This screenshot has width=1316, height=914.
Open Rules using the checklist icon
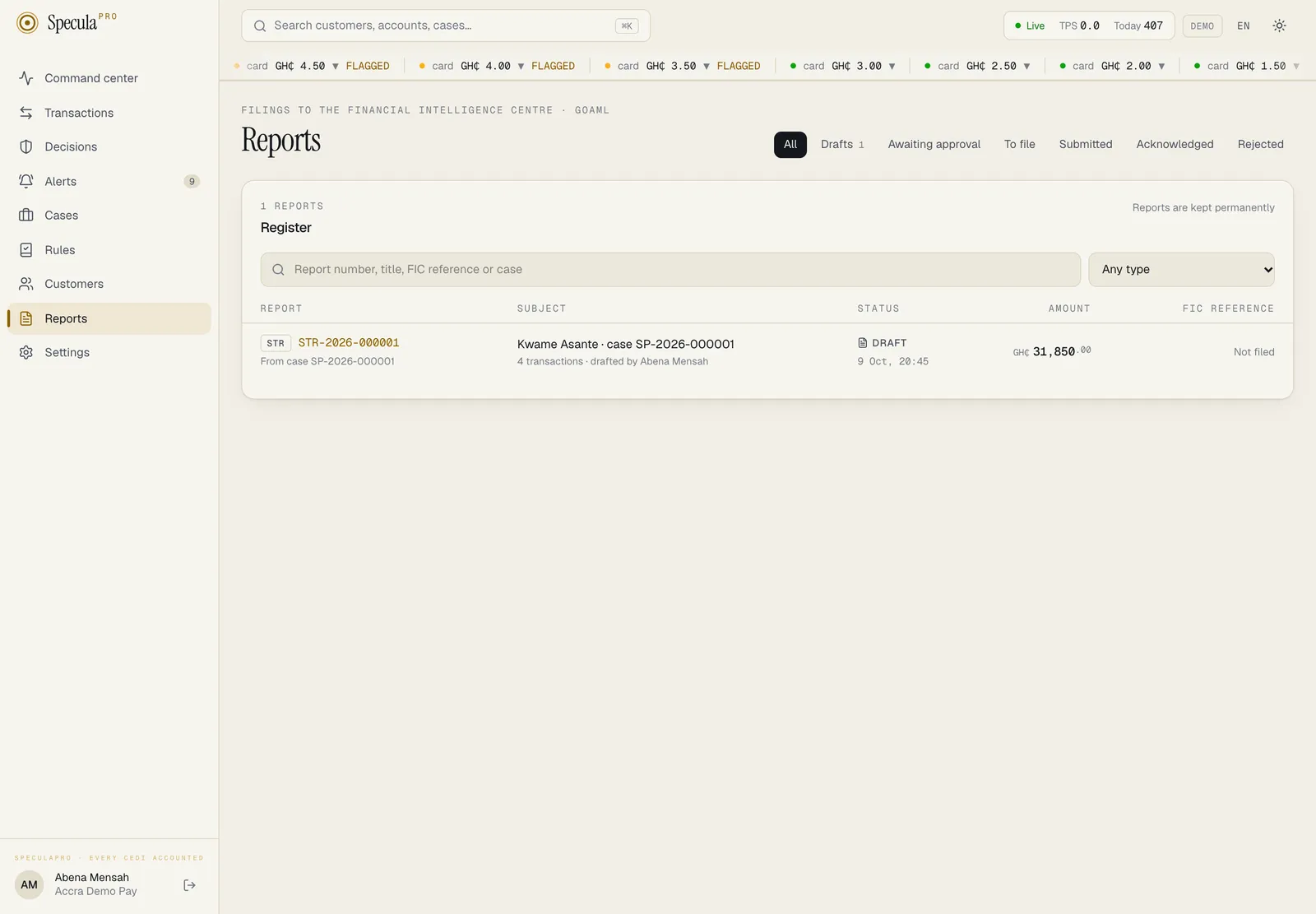tap(26, 250)
